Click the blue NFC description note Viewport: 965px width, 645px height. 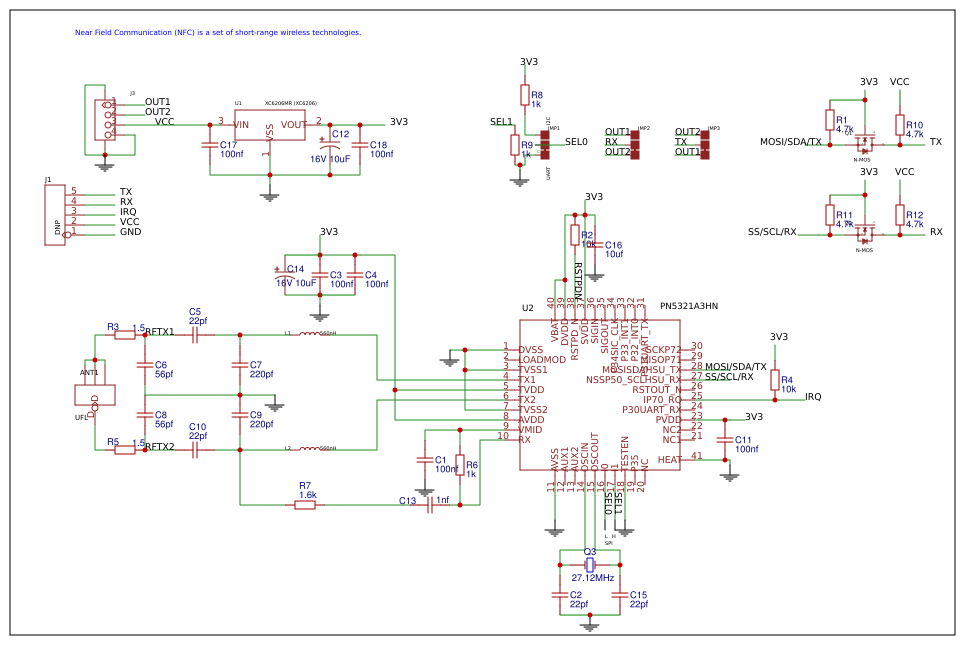pos(215,33)
